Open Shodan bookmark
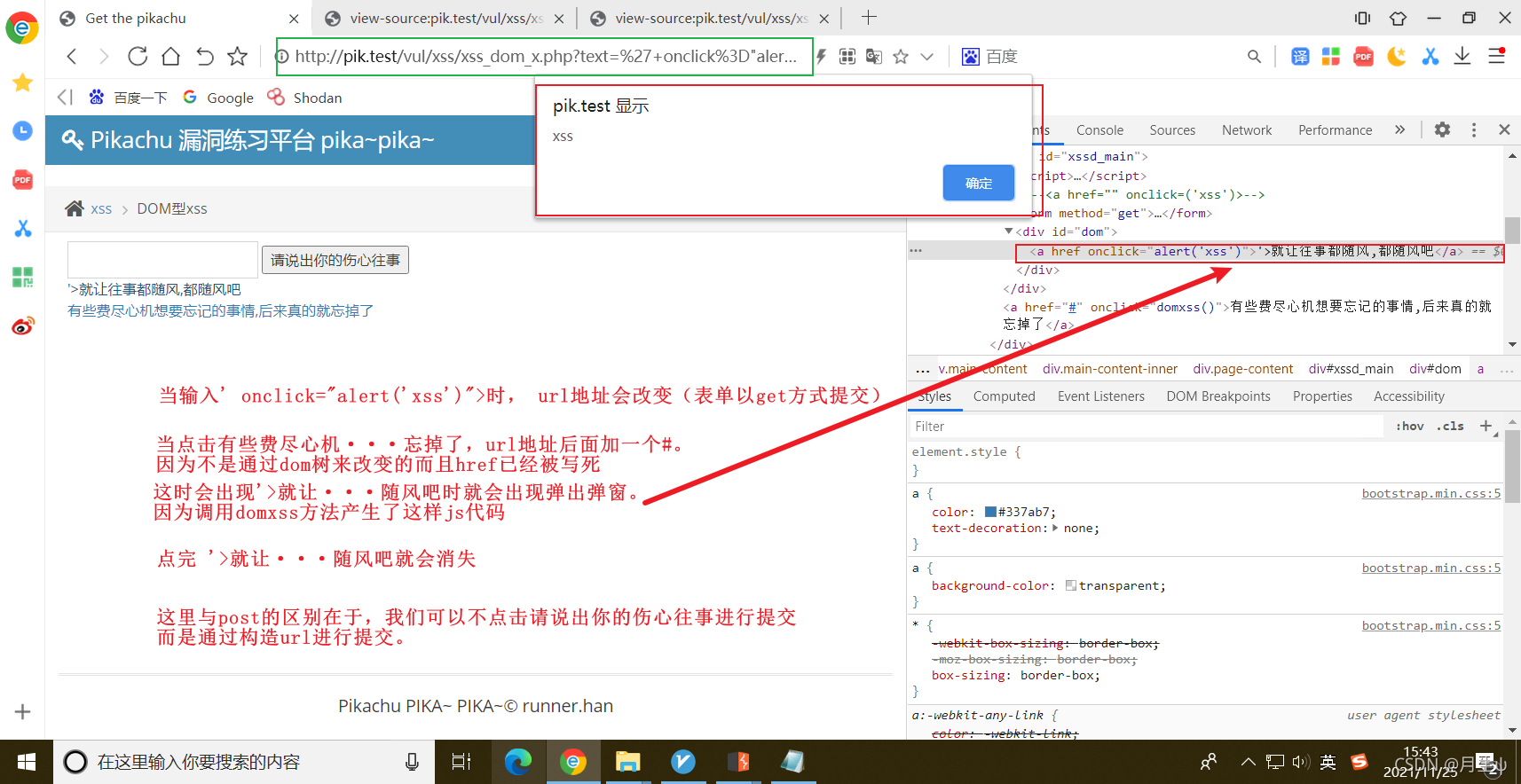The image size is (1521, 784). coord(304,98)
